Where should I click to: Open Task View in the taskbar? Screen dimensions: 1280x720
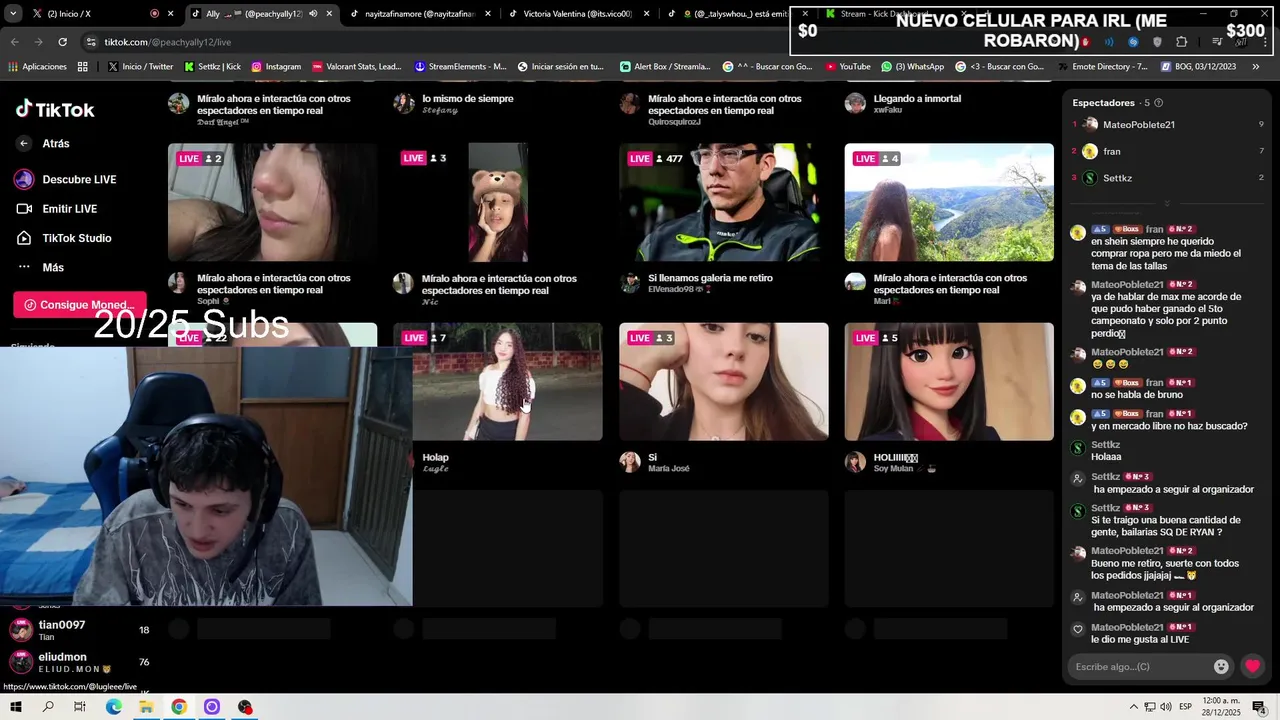click(80, 707)
